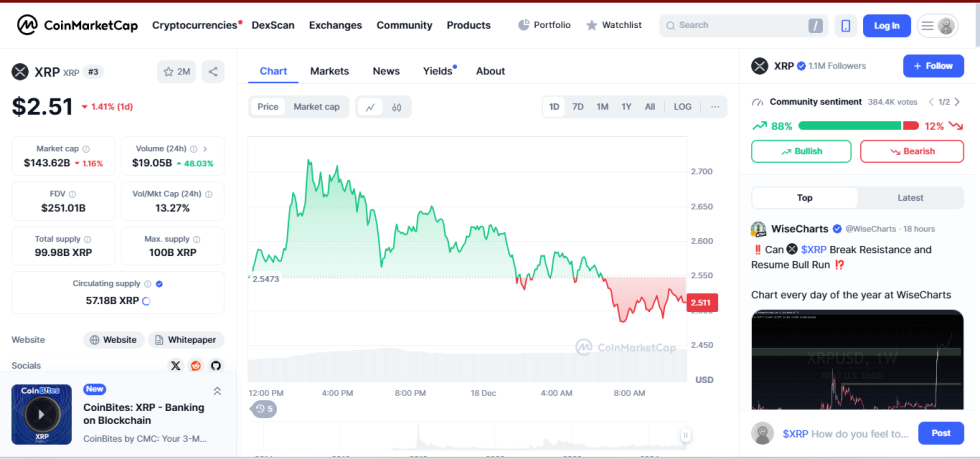Viewport: 980px width, 459px height.
Task: Vote Bullish on community sentiment
Action: pyautogui.click(x=801, y=151)
